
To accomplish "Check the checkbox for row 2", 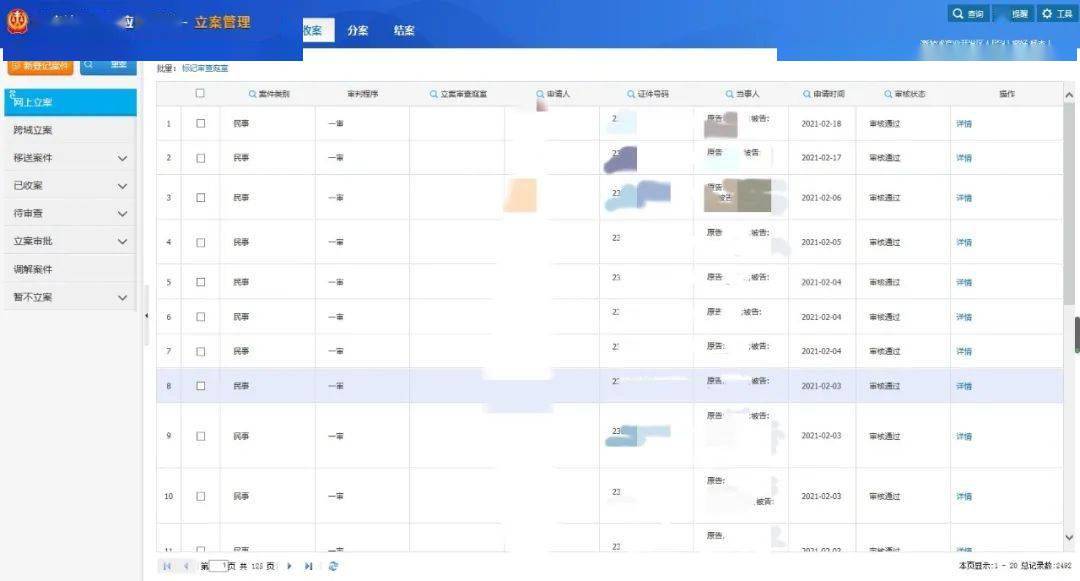I will pyautogui.click(x=200, y=158).
